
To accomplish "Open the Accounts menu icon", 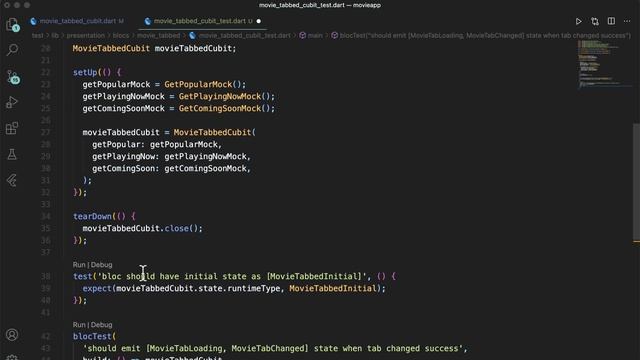I will click(x=12, y=334).
